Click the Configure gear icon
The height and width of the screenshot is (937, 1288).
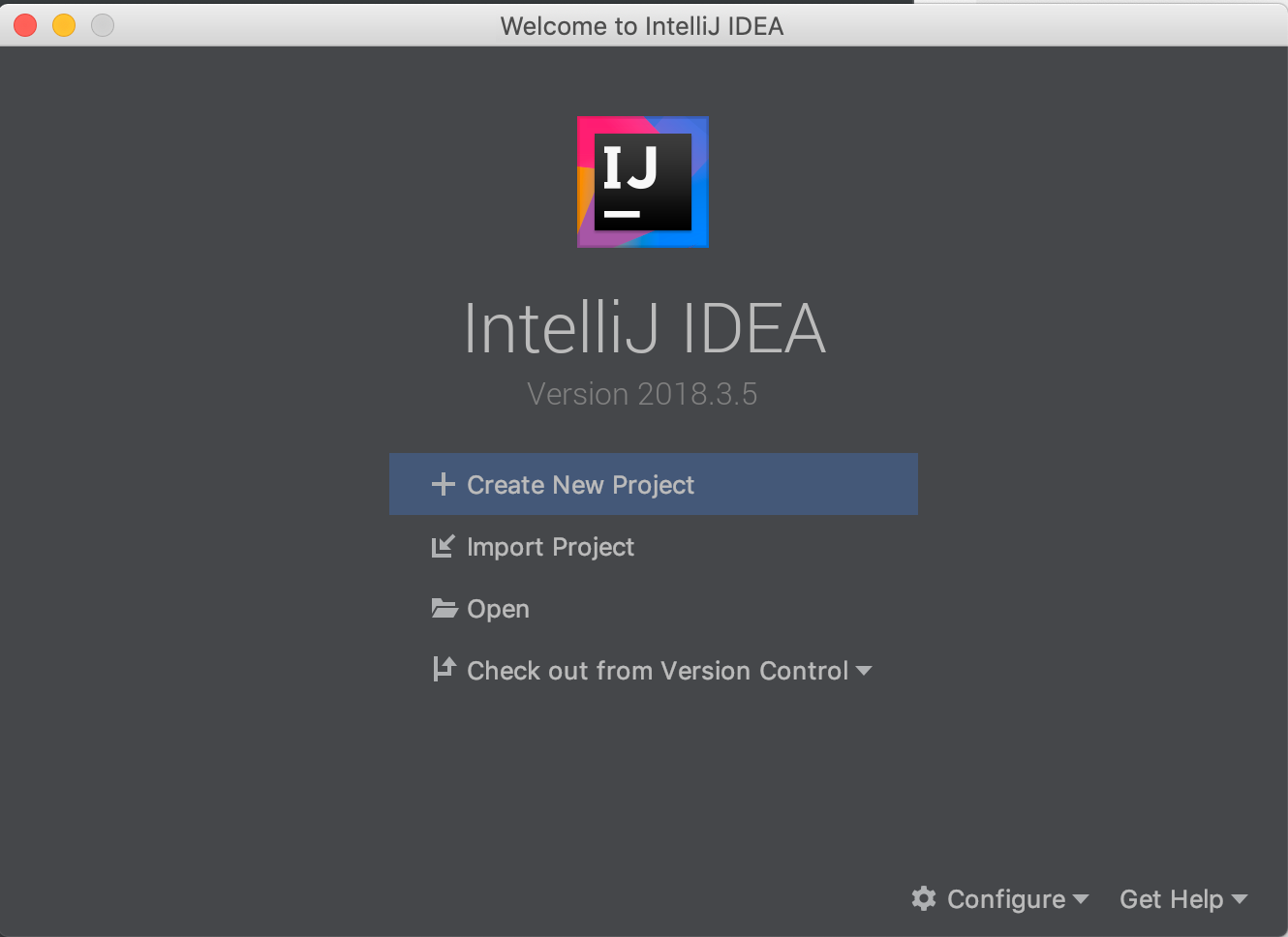924,898
